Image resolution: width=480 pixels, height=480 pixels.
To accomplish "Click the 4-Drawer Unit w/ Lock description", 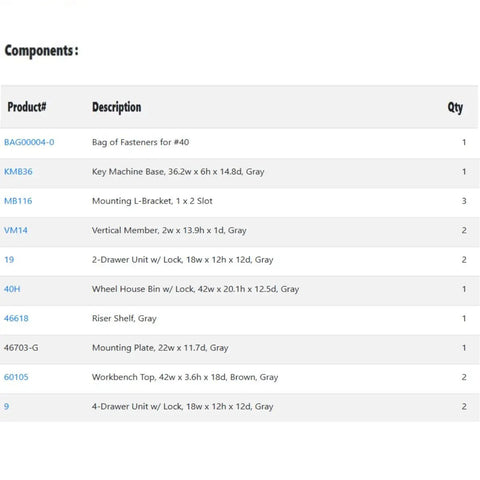I will click(182, 406).
